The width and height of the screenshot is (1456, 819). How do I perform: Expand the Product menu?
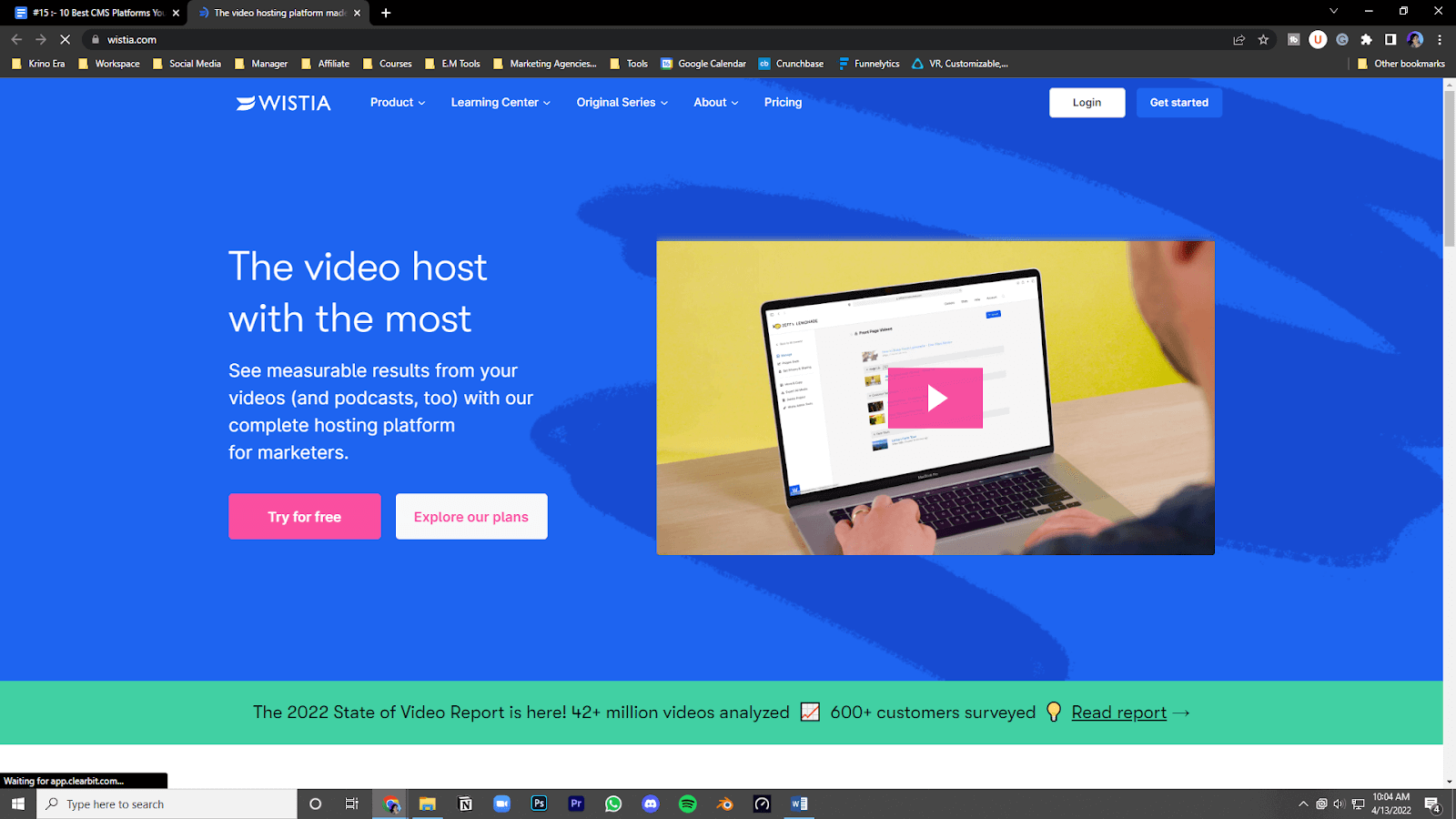click(x=398, y=103)
